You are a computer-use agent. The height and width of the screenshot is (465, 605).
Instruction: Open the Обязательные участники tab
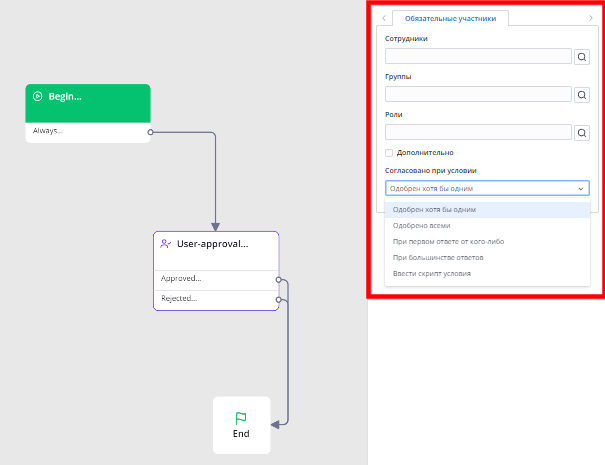pos(450,19)
